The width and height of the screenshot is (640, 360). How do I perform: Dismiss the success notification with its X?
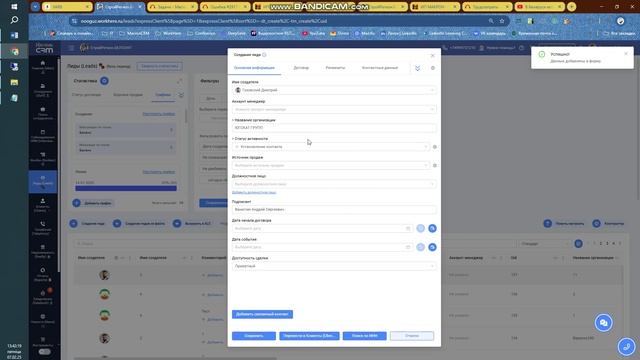[x=626, y=54]
